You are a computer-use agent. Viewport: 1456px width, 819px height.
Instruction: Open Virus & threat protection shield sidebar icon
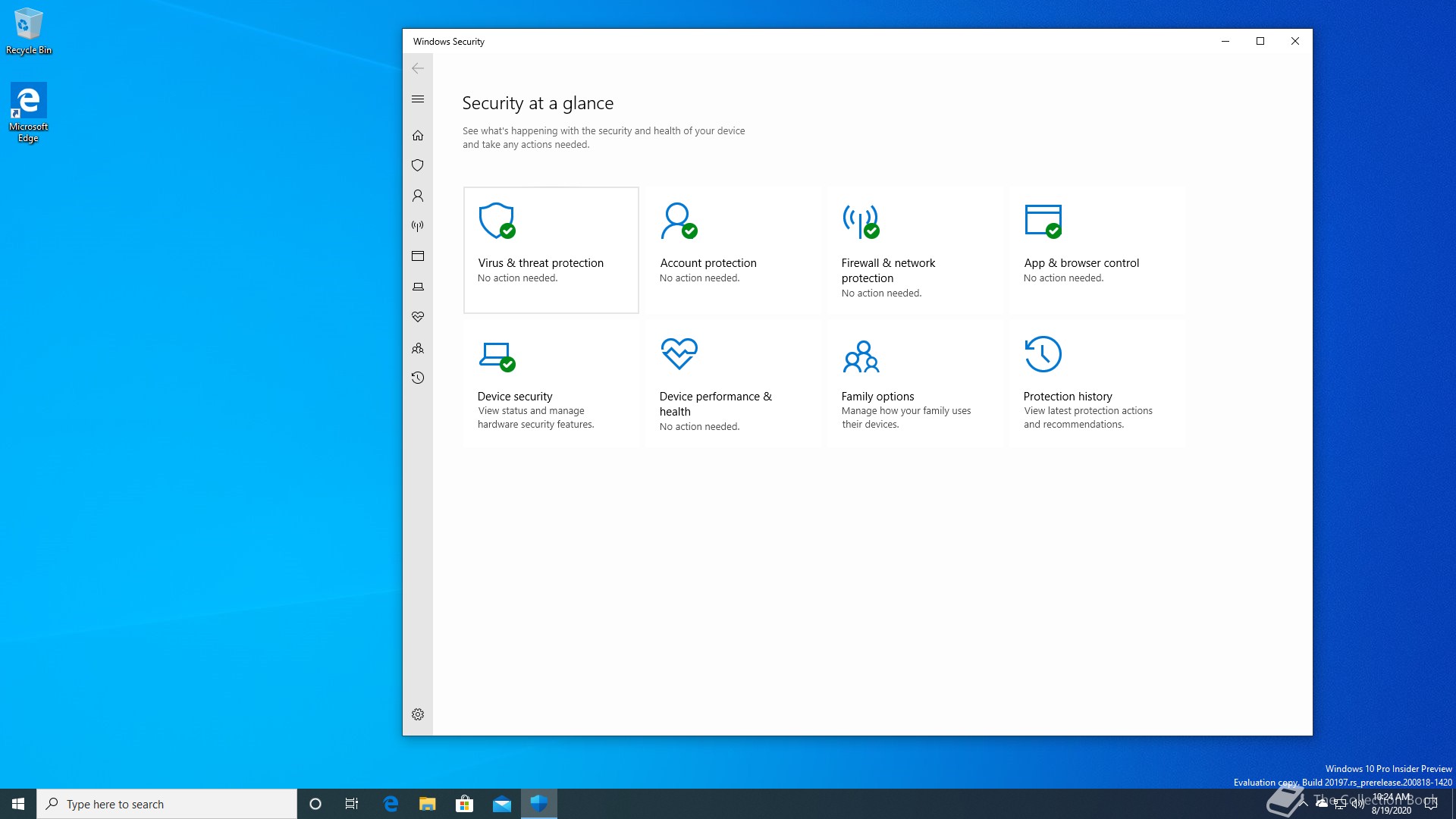(418, 165)
